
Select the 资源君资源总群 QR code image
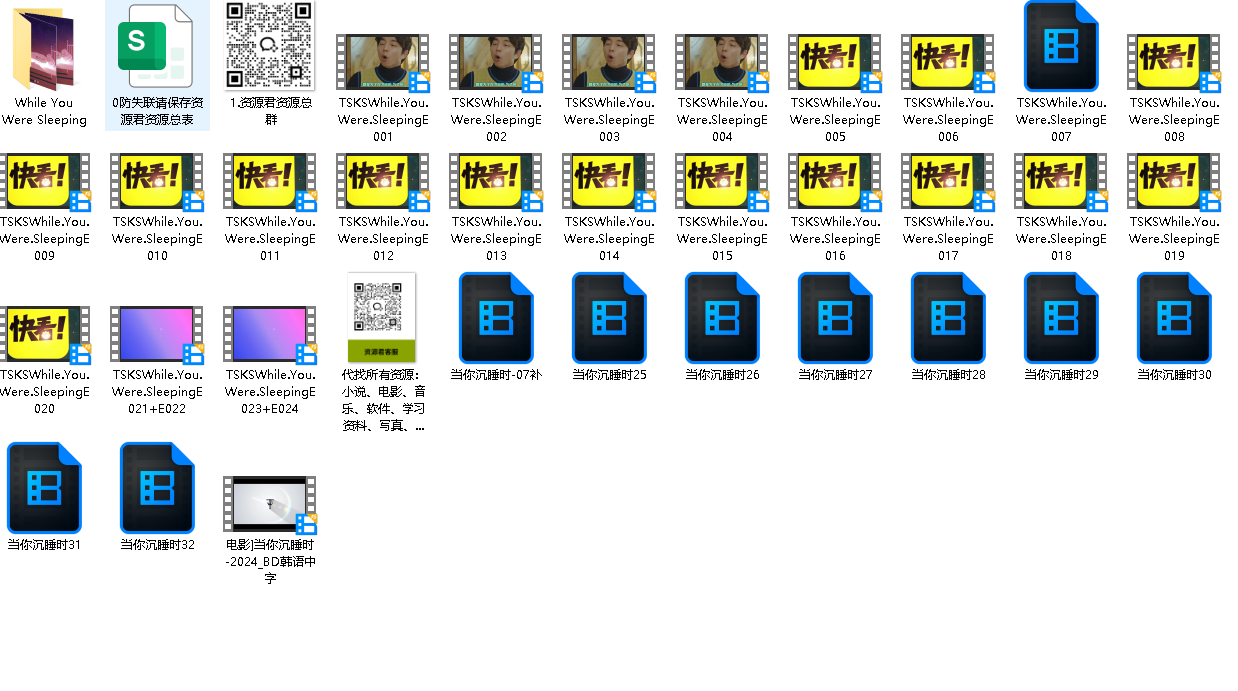click(x=269, y=46)
